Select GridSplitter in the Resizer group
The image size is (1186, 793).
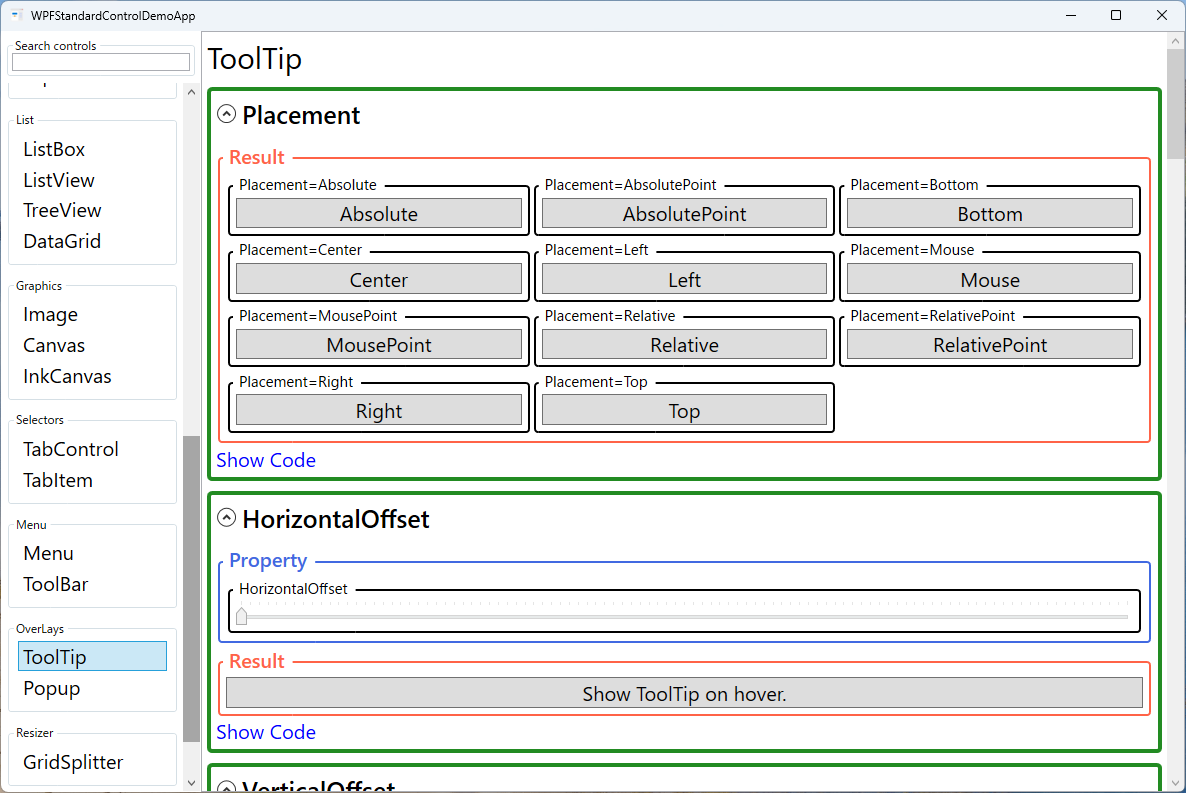point(73,762)
